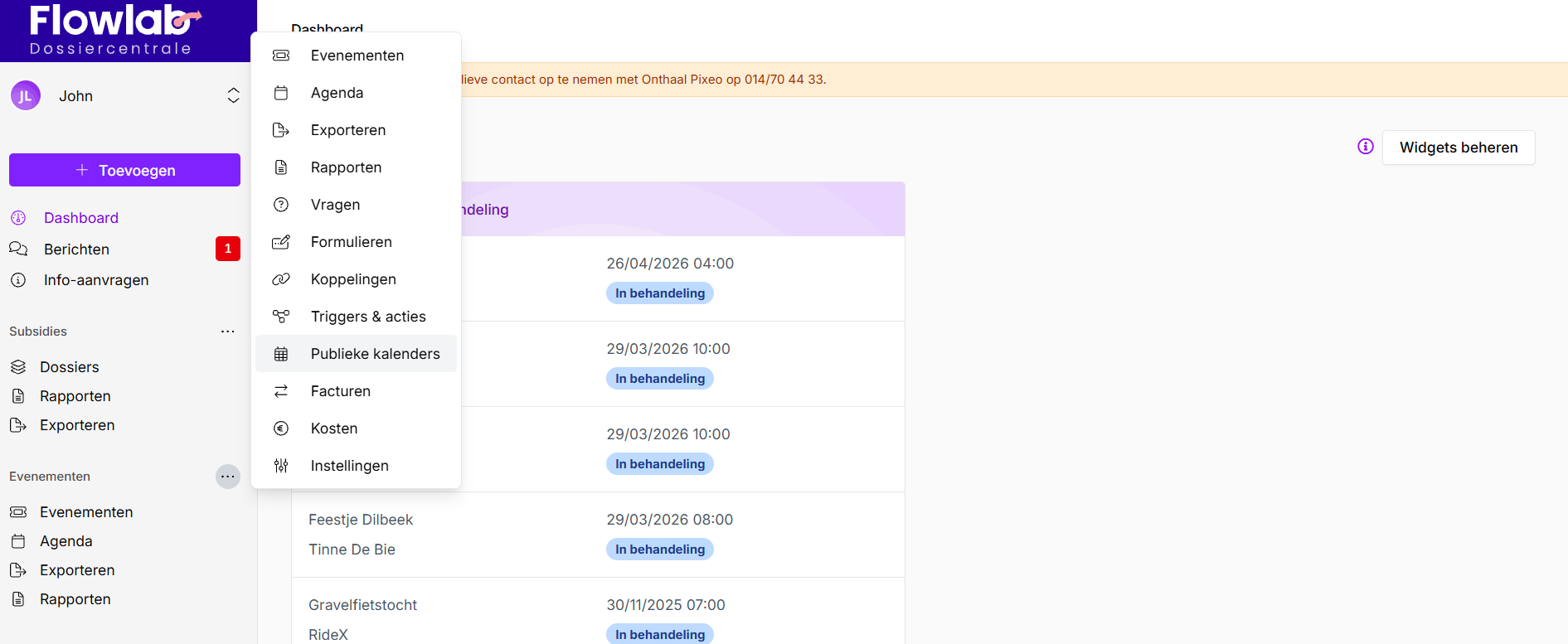The image size is (1568, 644).
Task: Click the Koppelingen link icon
Action: [281, 279]
